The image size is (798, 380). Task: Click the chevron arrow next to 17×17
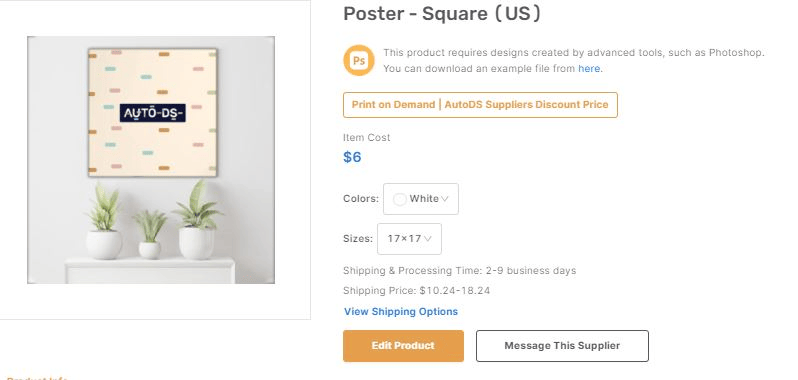428,239
